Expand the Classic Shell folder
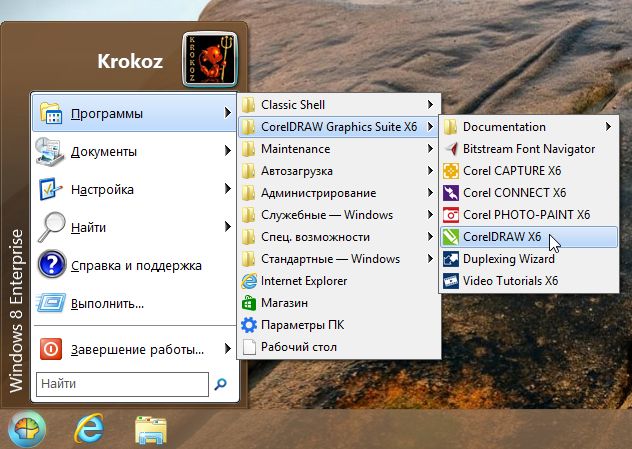The image size is (632, 449). [292, 104]
